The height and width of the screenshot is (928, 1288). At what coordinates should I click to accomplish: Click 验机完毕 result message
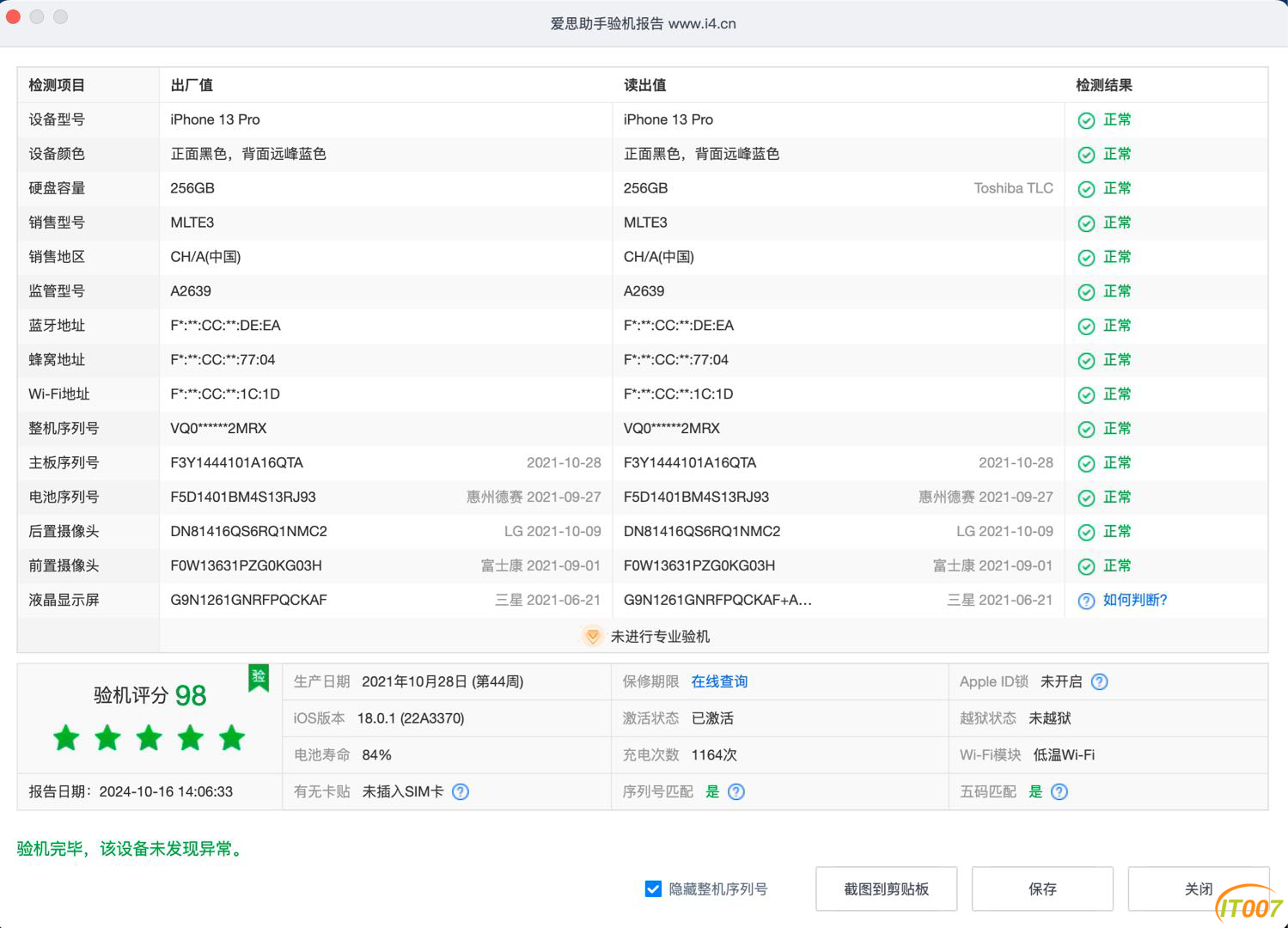[x=132, y=849]
